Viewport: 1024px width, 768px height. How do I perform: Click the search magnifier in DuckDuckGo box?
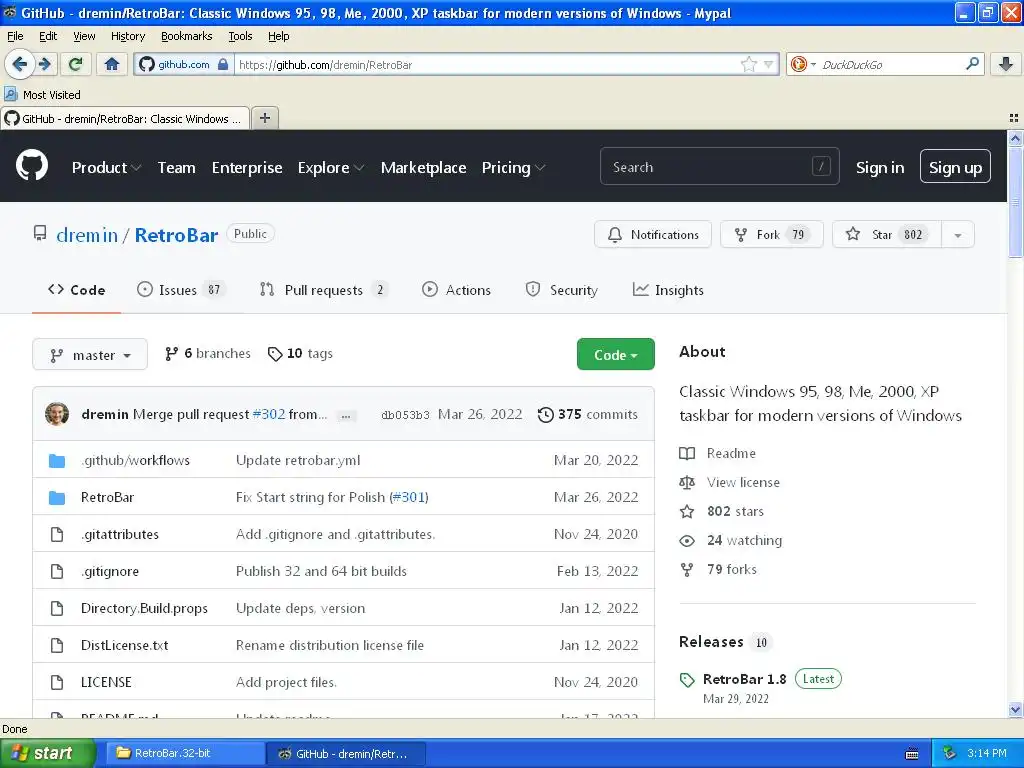pyautogui.click(x=972, y=64)
